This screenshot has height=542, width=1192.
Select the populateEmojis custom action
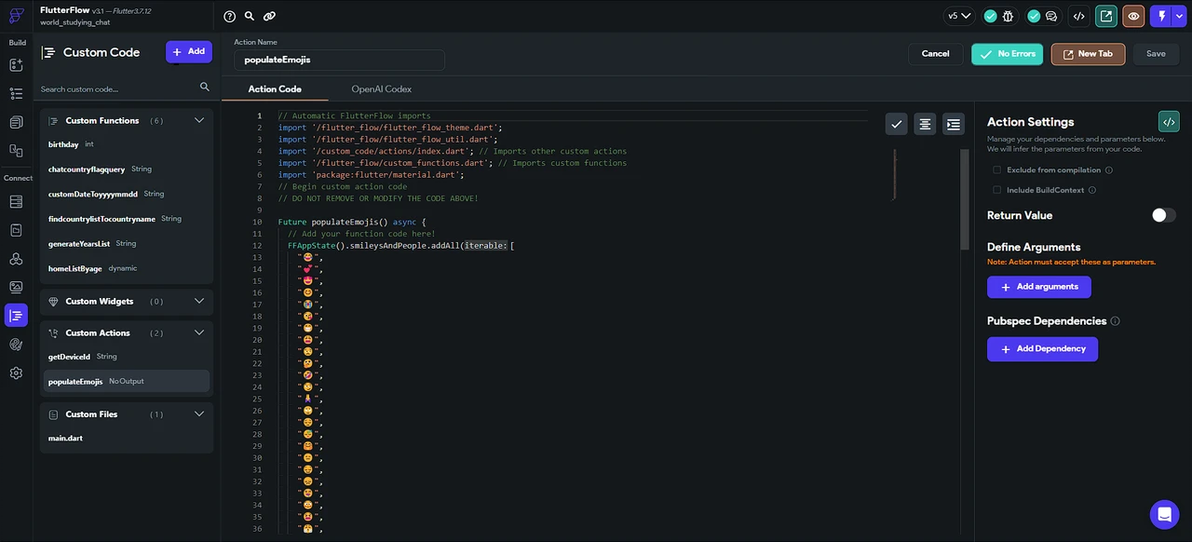[x=126, y=381]
